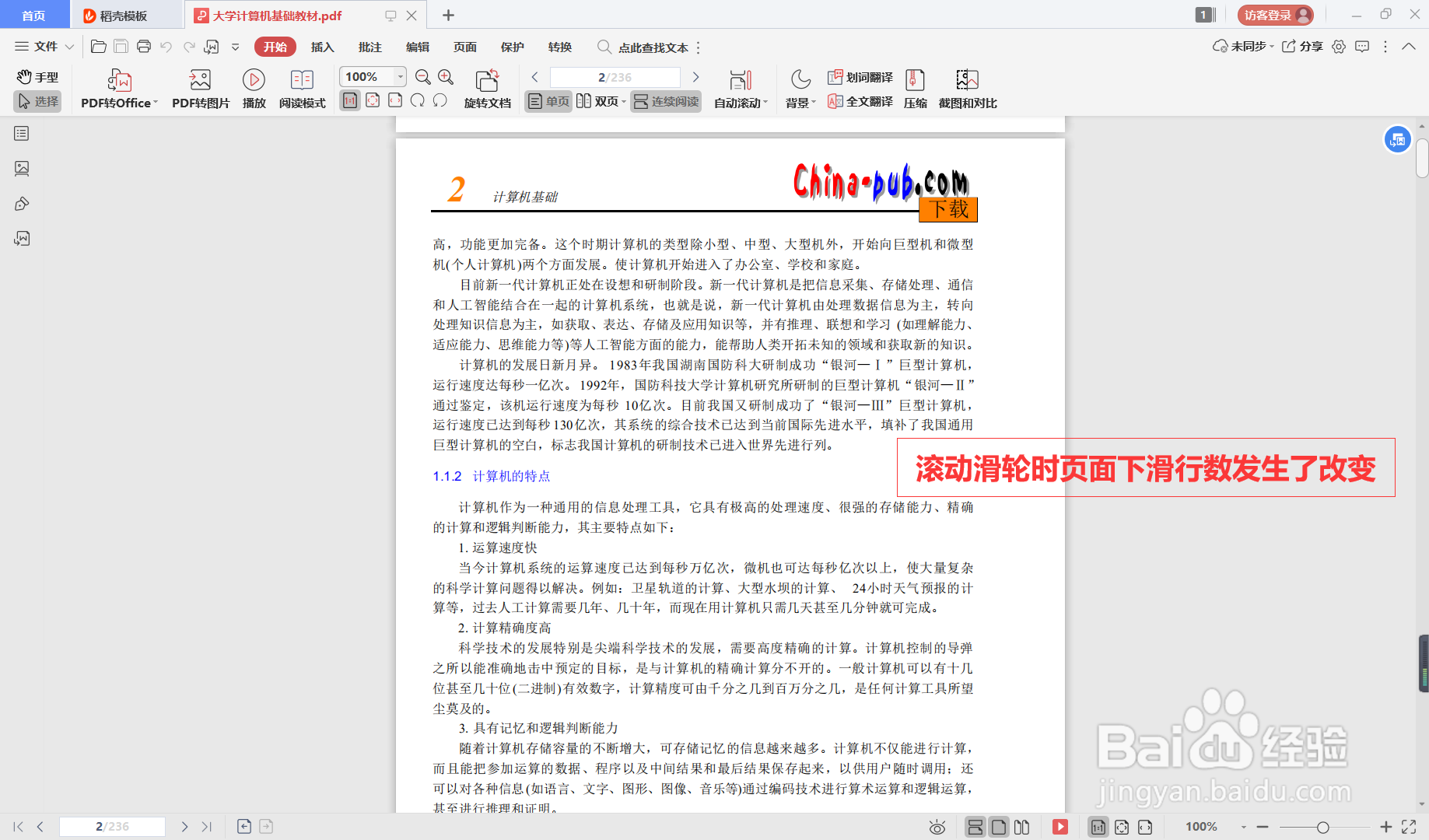Enter fullscreen from the status bar
Image resolution: width=1429 pixels, height=840 pixels.
pos(1409,827)
